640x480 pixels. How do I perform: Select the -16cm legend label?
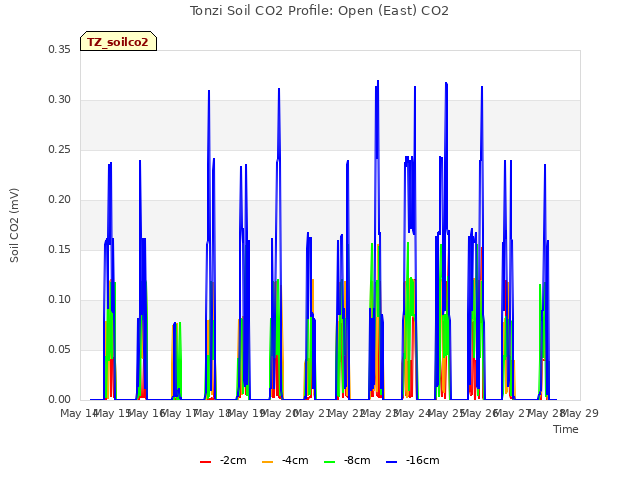pos(422,460)
